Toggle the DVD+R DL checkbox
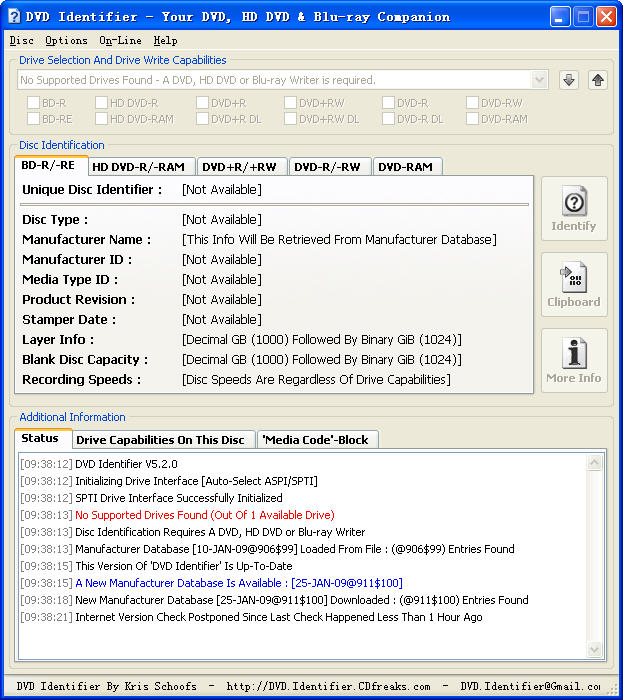Screen dimensions: 623x700 coord(202,119)
